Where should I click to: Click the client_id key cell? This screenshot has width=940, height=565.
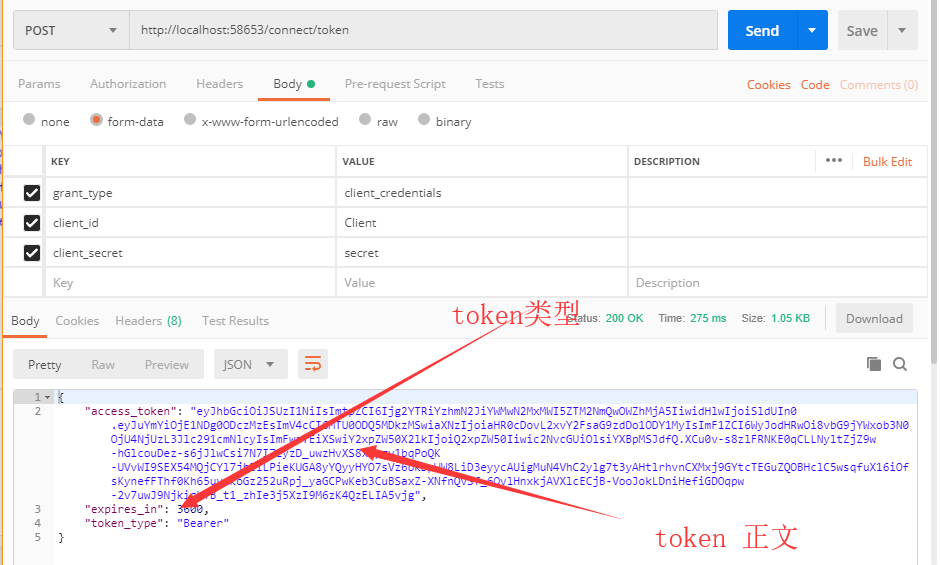191,223
